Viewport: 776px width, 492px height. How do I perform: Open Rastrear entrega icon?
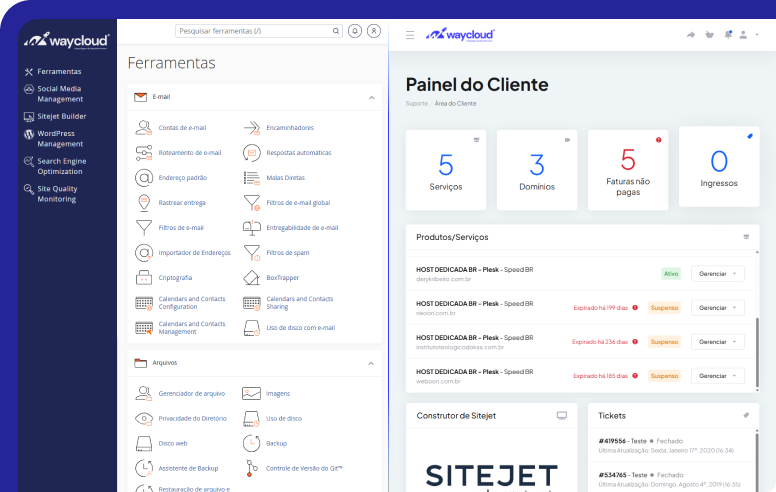click(144, 203)
